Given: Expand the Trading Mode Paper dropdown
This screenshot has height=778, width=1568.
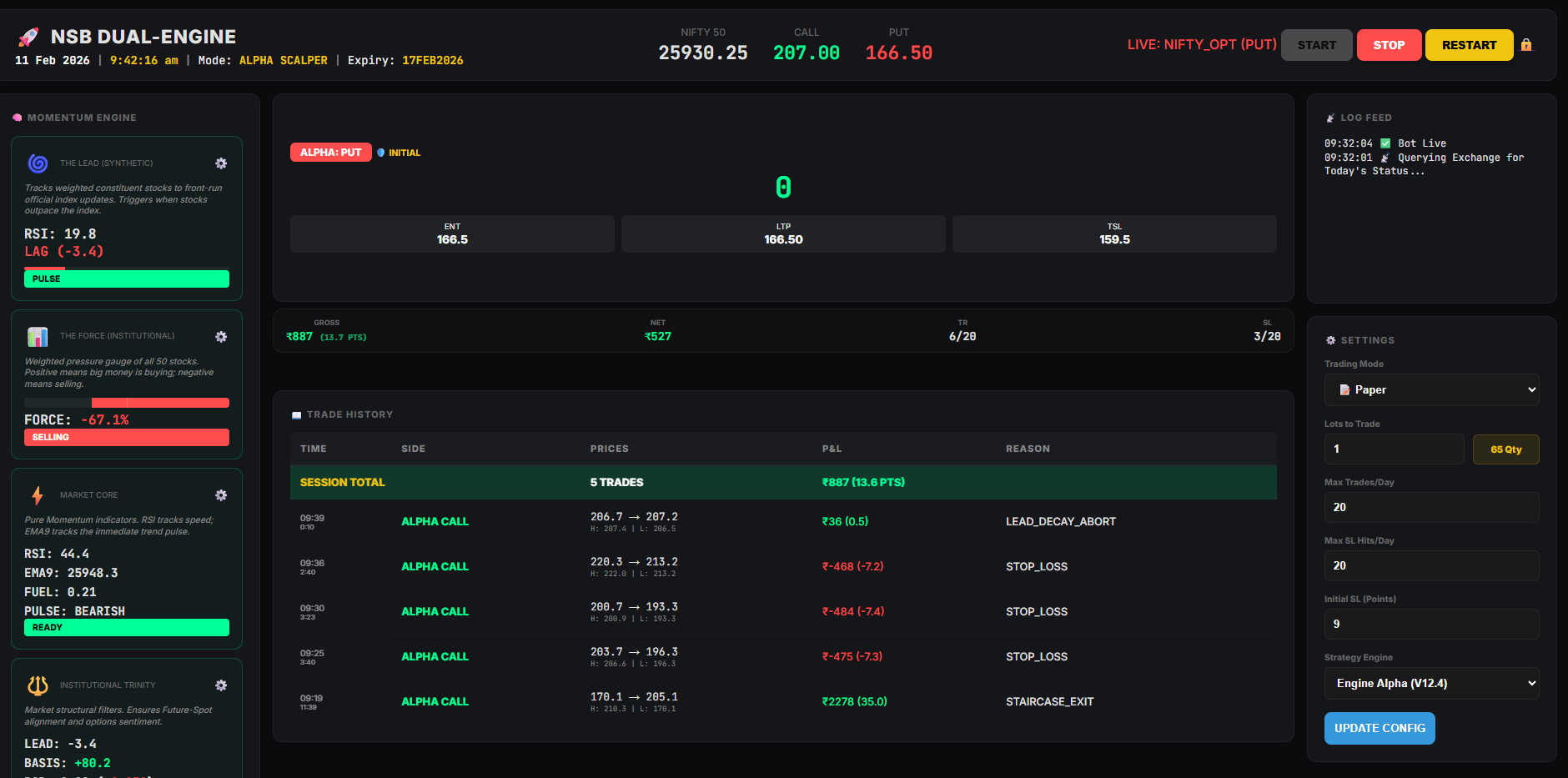Looking at the screenshot, I should click(x=1431, y=390).
